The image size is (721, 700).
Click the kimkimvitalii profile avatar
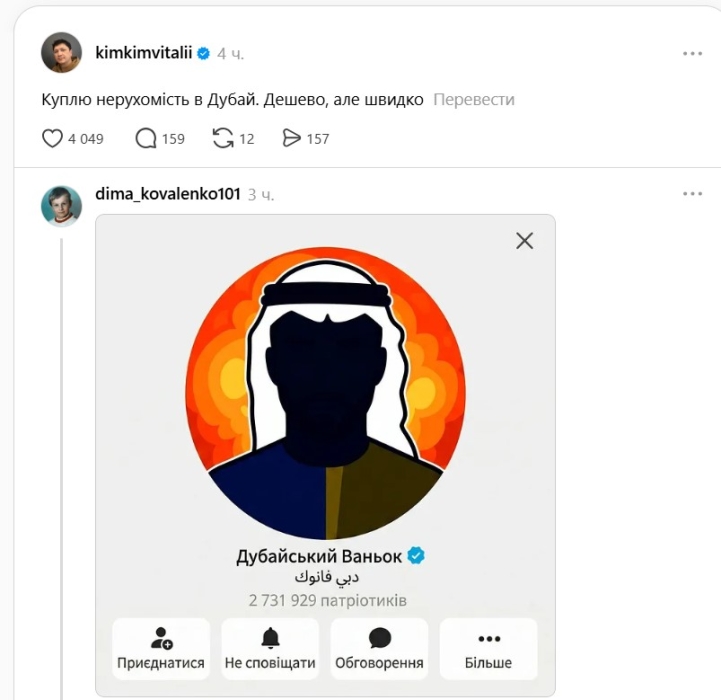(61, 52)
